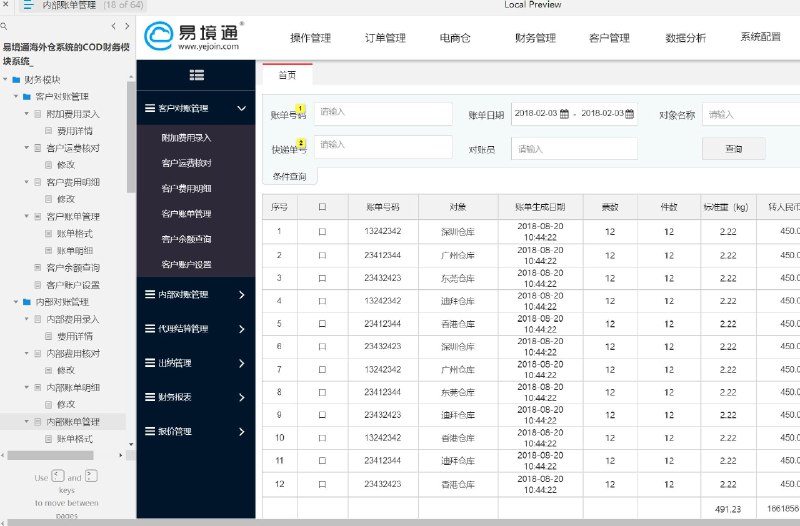The height and width of the screenshot is (526, 800).
Task: Open calendar icon of the end date
Action: coord(630,114)
